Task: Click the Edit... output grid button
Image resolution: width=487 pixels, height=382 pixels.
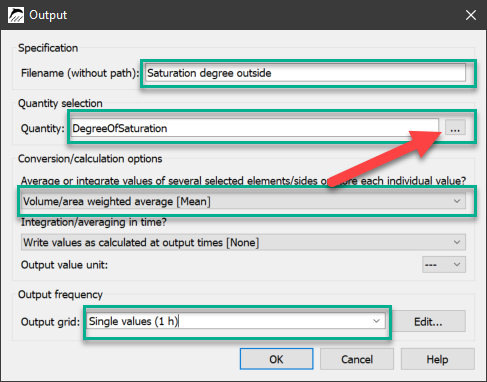Action: coord(428,321)
